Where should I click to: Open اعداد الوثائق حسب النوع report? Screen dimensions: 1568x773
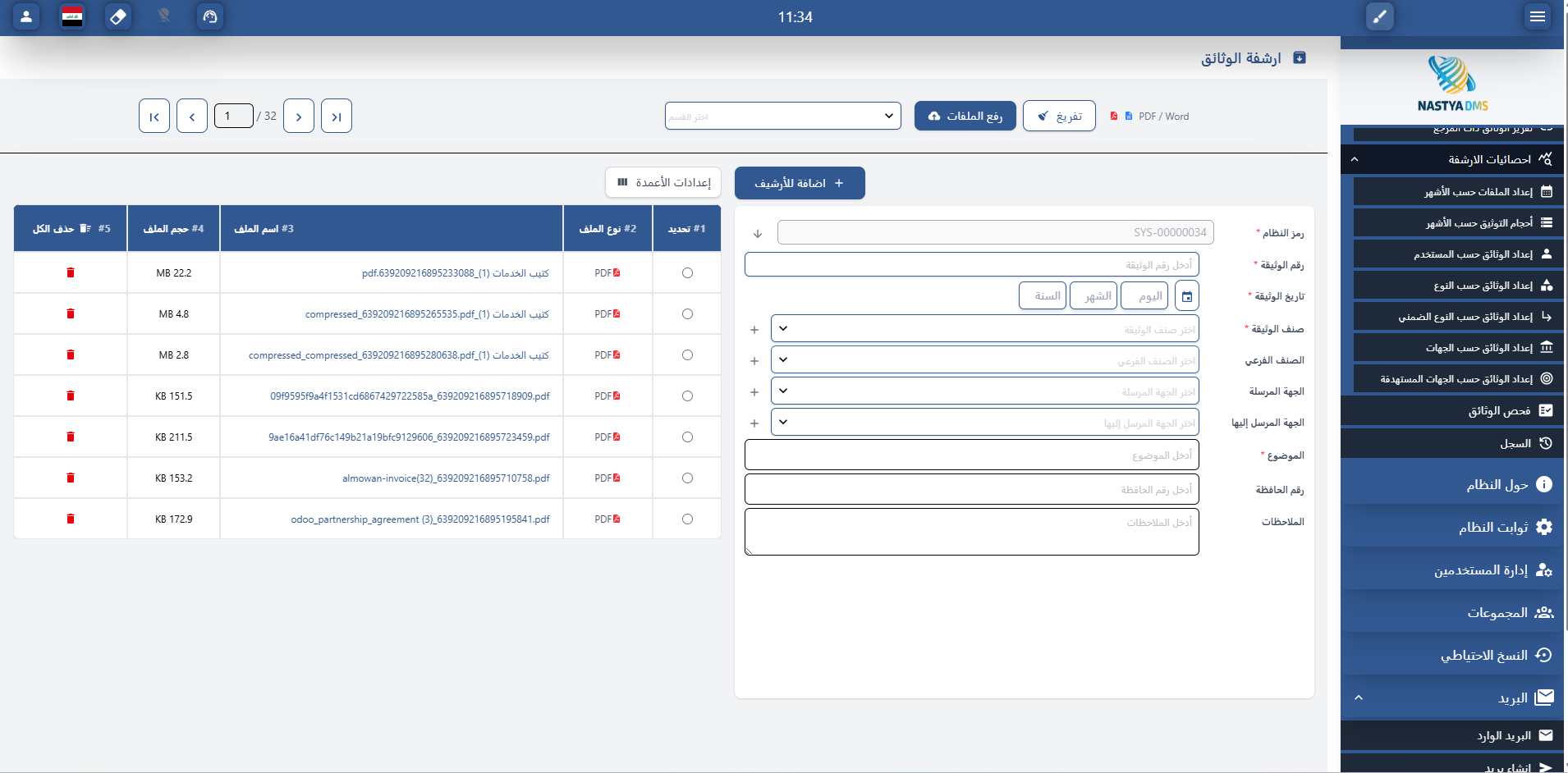point(1459,285)
